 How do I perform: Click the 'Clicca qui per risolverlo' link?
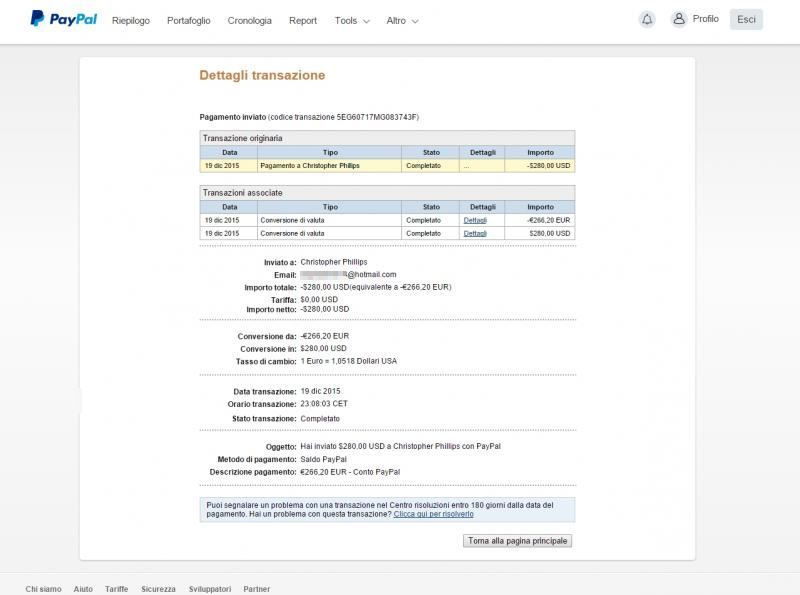tap(434, 514)
